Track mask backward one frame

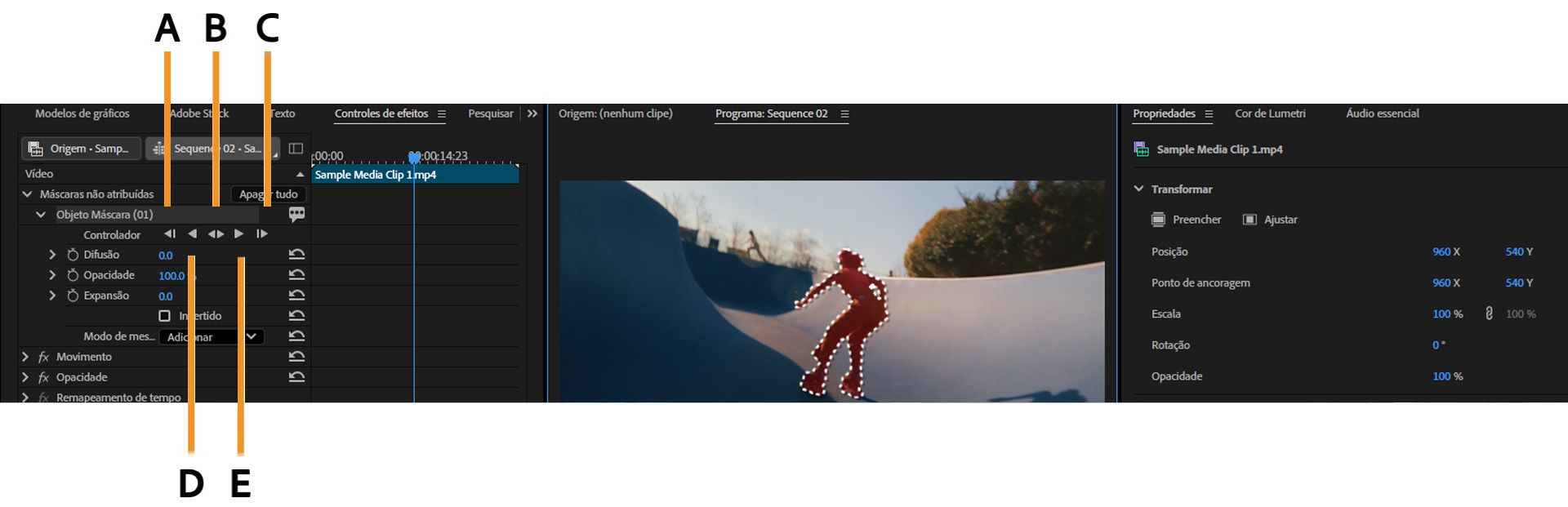pos(170,234)
